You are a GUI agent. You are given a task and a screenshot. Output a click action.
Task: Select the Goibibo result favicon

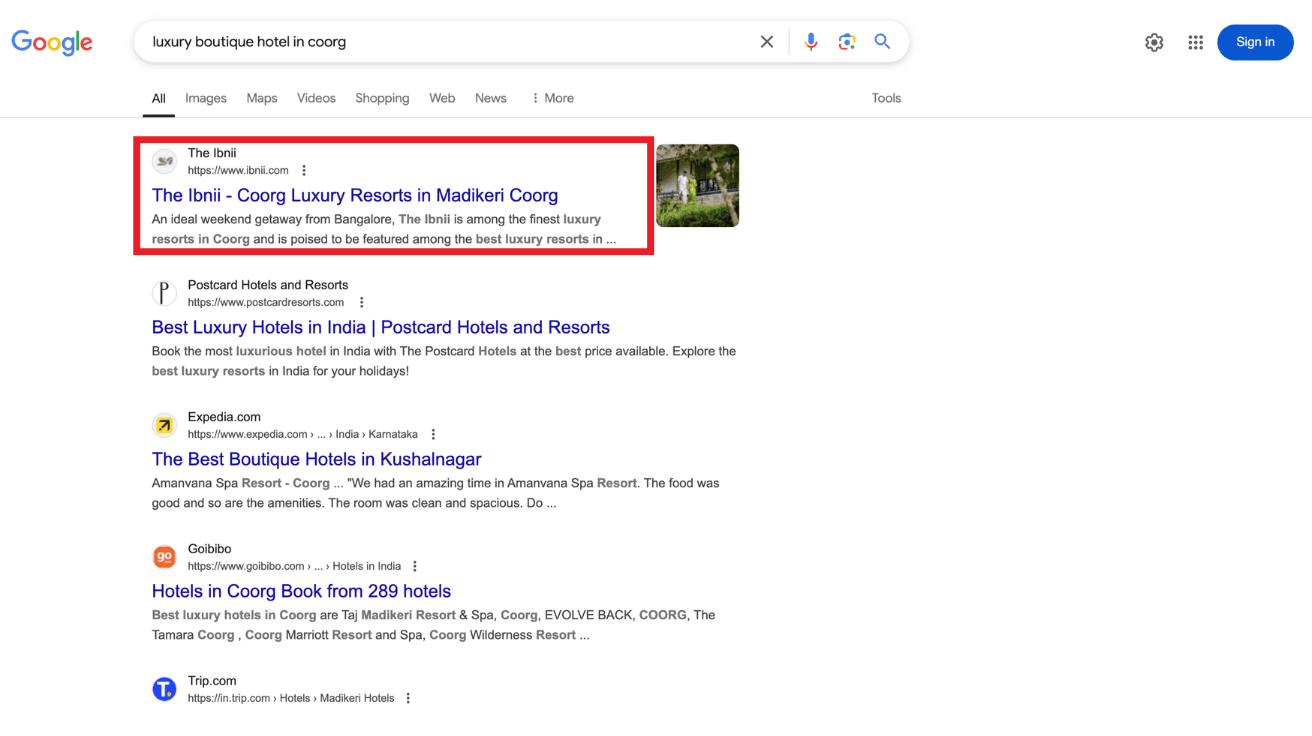164,557
